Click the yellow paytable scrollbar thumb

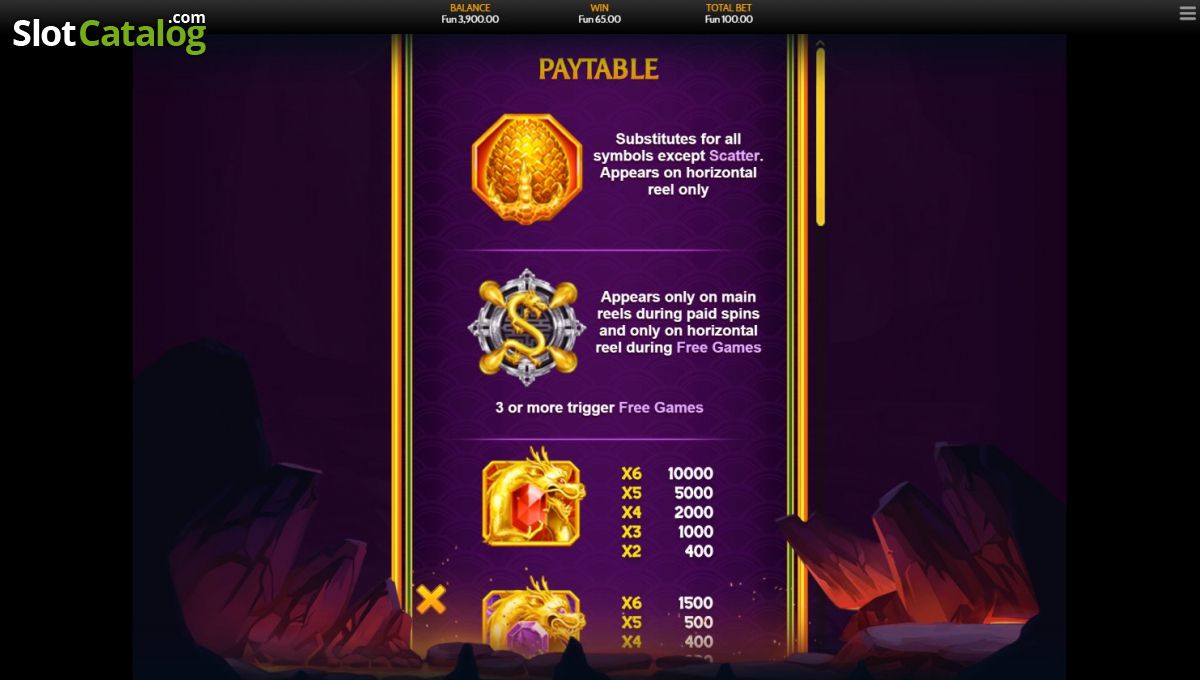point(820,136)
